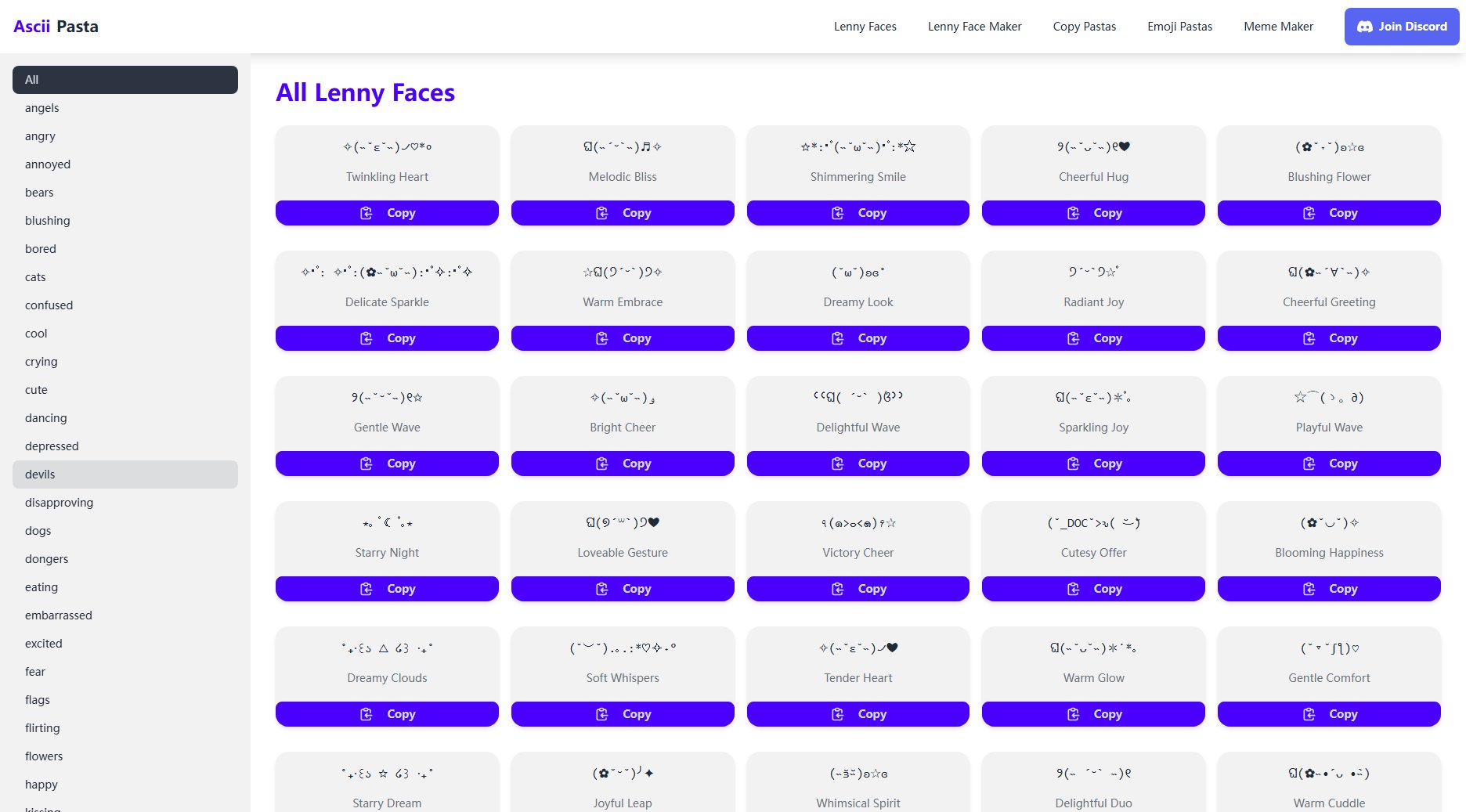Click the copy icon under Starry Night

click(x=366, y=589)
